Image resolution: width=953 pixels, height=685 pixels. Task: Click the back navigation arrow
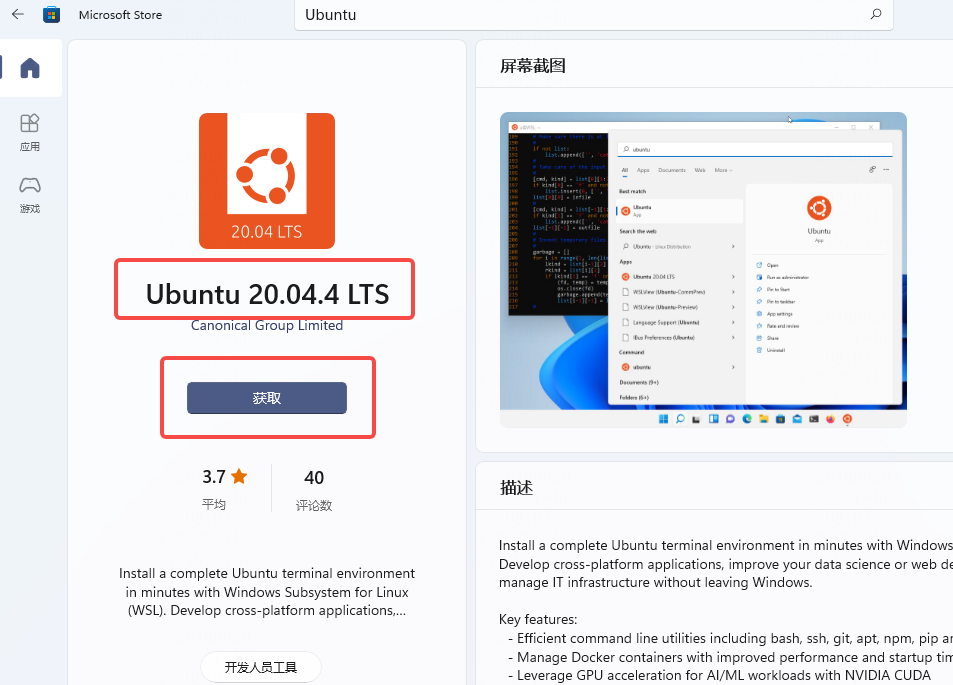[x=18, y=14]
